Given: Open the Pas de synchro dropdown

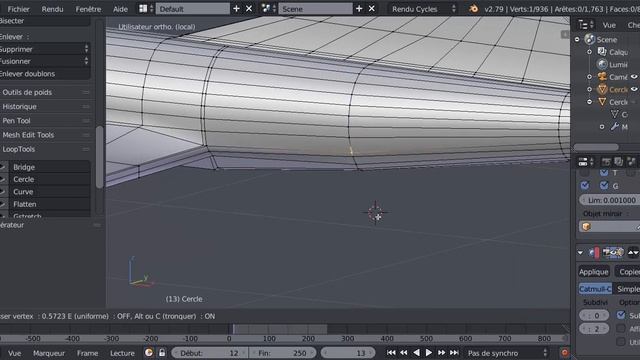Looking at the screenshot, I should click(507, 353).
